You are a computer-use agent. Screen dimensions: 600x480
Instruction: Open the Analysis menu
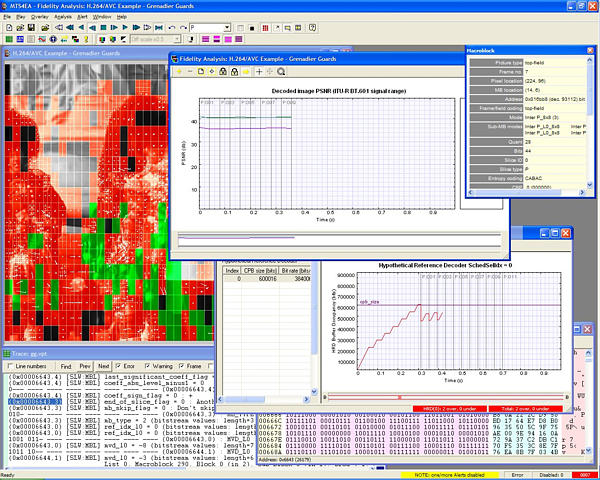[63, 17]
